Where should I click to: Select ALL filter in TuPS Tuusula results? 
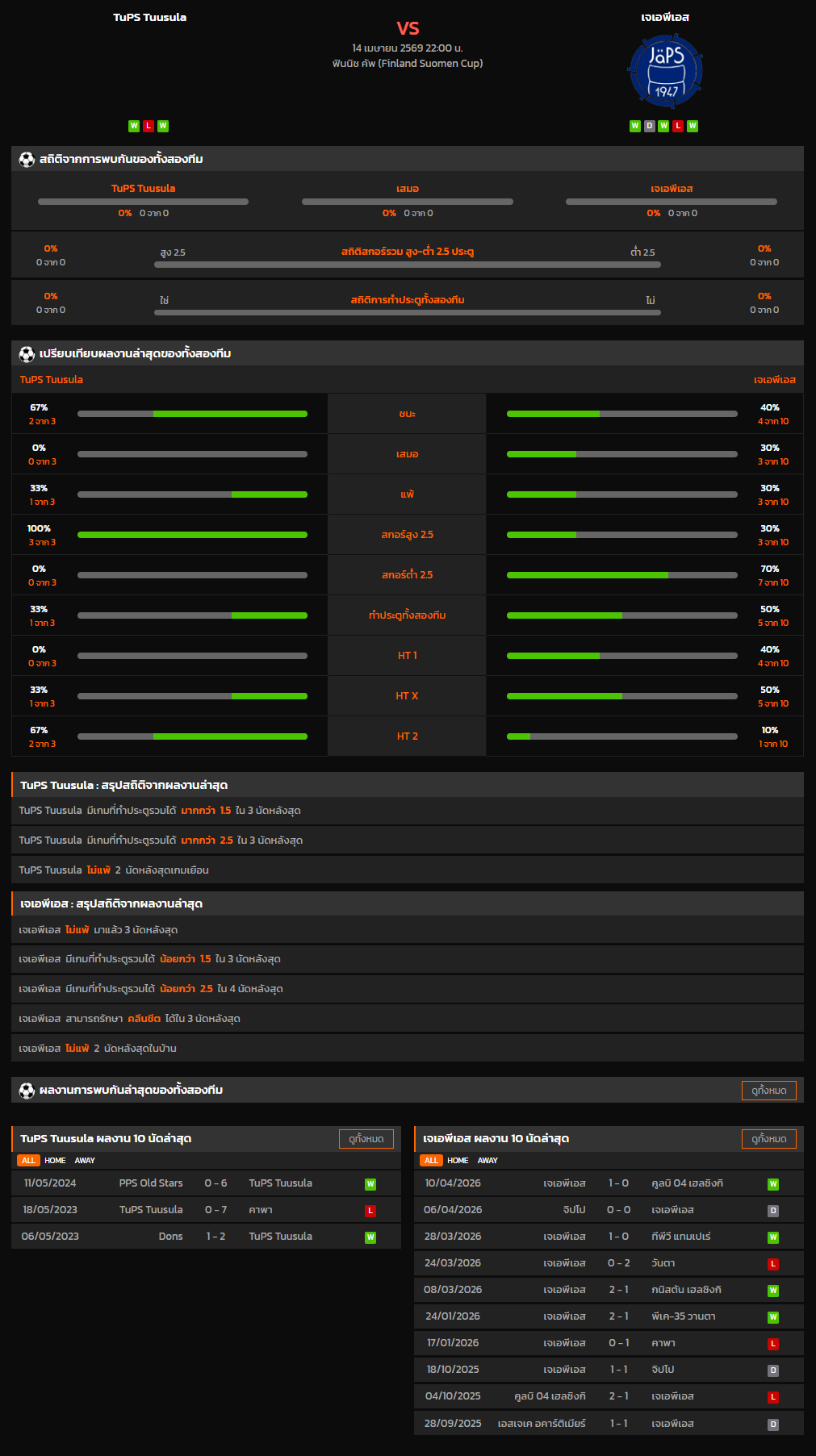pyautogui.click(x=28, y=1160)
